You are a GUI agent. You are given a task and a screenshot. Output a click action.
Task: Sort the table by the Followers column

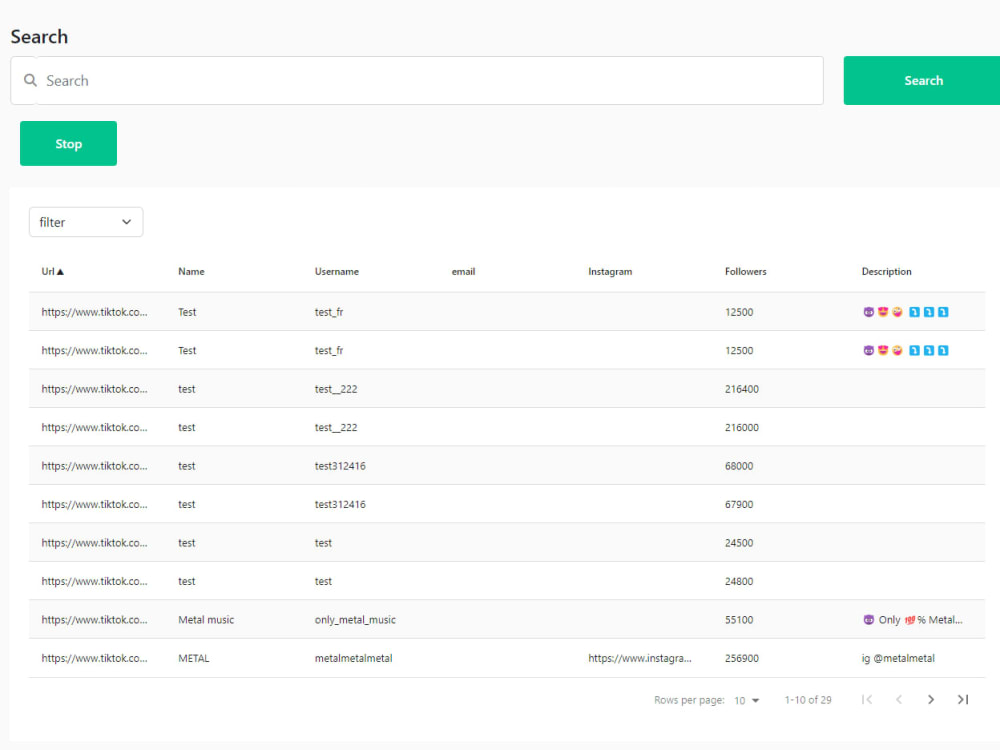coord(746,270)
